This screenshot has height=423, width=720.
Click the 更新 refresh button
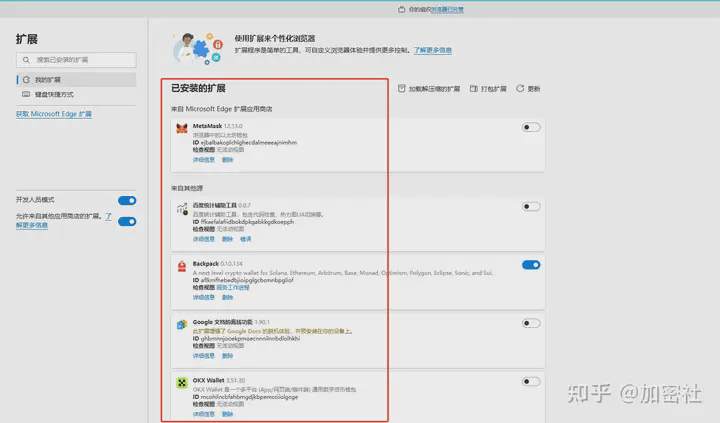click(528, 89)
